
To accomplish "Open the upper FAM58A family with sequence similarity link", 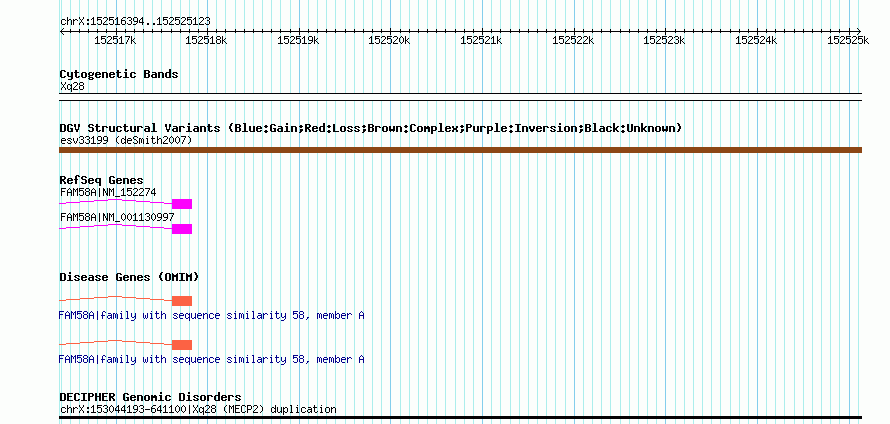I will pos(211,315).
